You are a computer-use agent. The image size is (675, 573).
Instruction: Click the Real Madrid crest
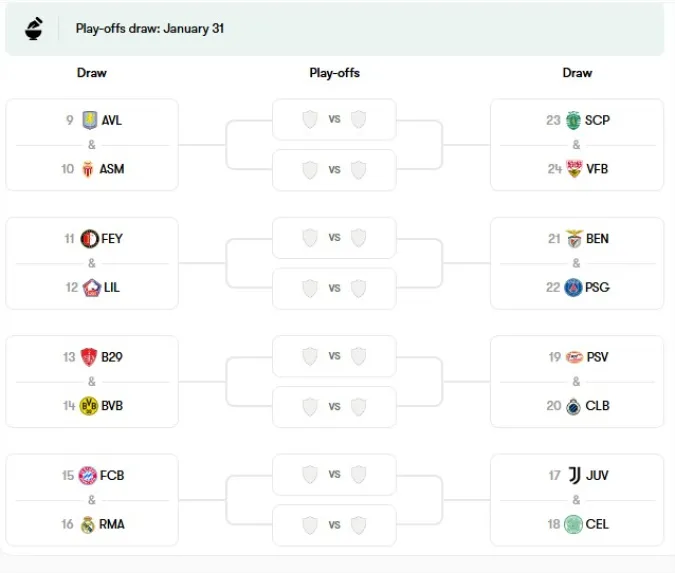tap(88, 524)
